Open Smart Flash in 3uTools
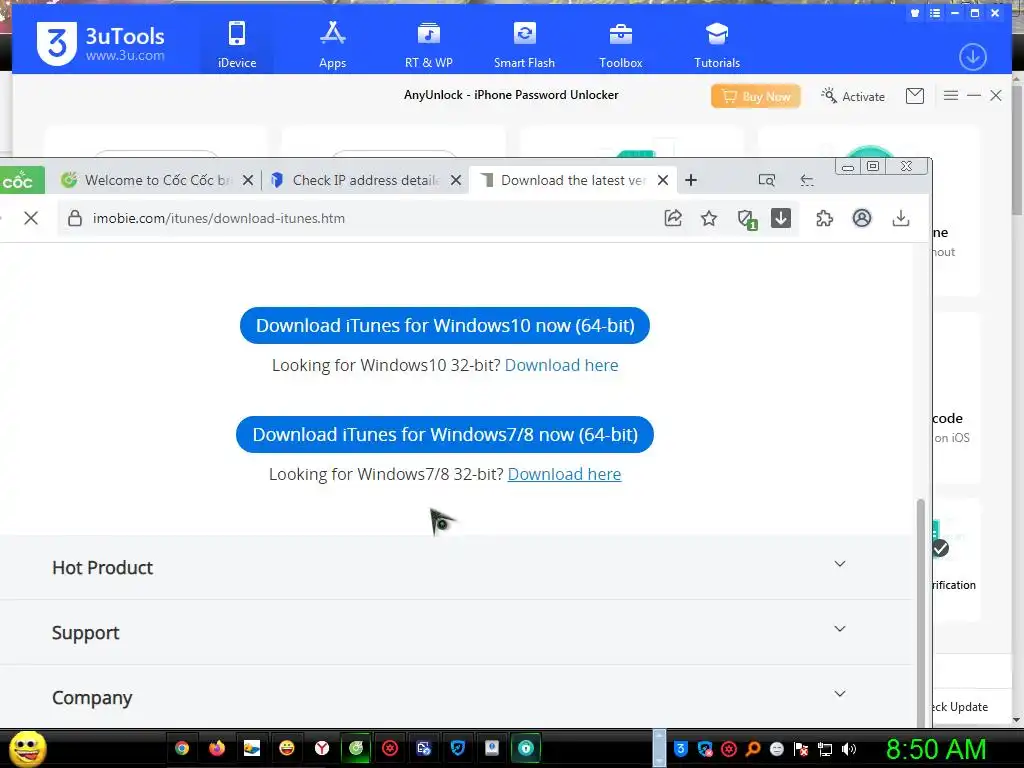 point(524,44)
